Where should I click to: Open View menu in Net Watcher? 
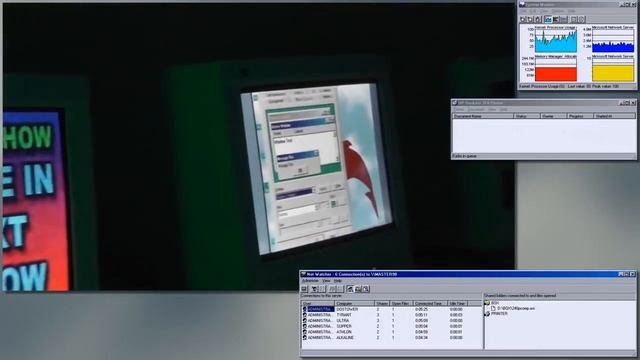point(327,281)
